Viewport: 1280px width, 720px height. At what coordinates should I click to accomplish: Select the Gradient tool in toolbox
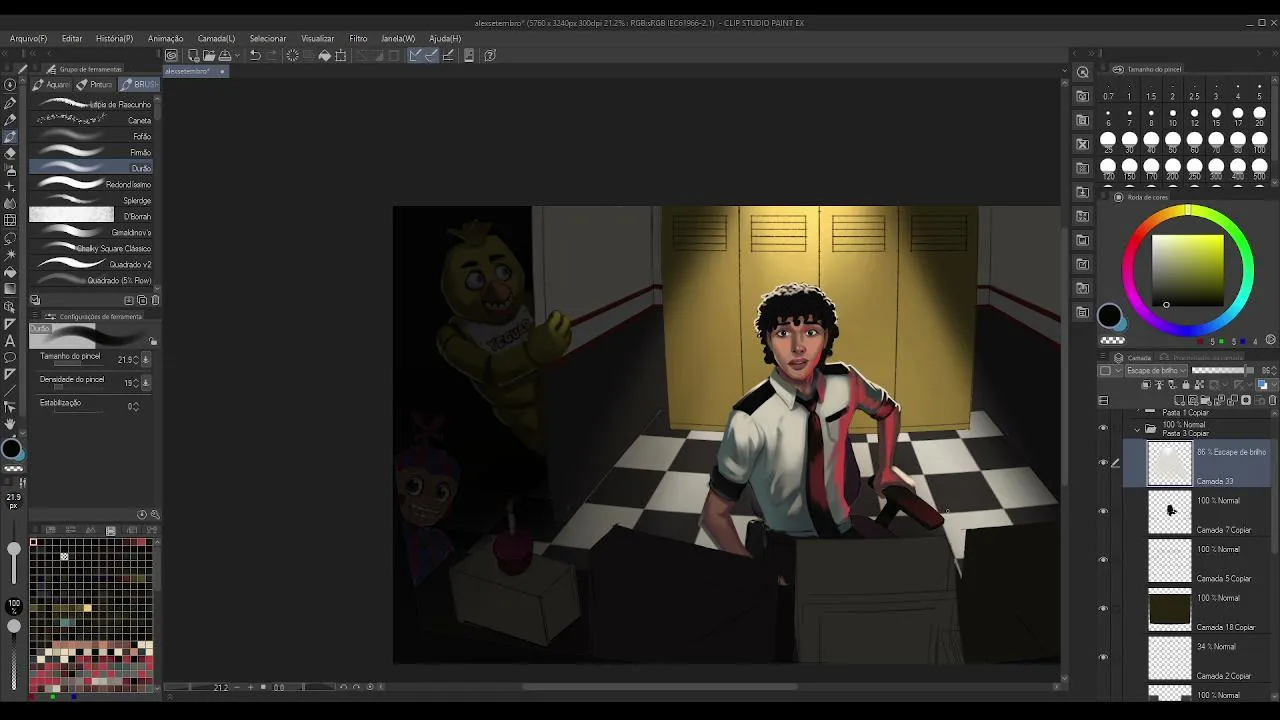(10, 289)
